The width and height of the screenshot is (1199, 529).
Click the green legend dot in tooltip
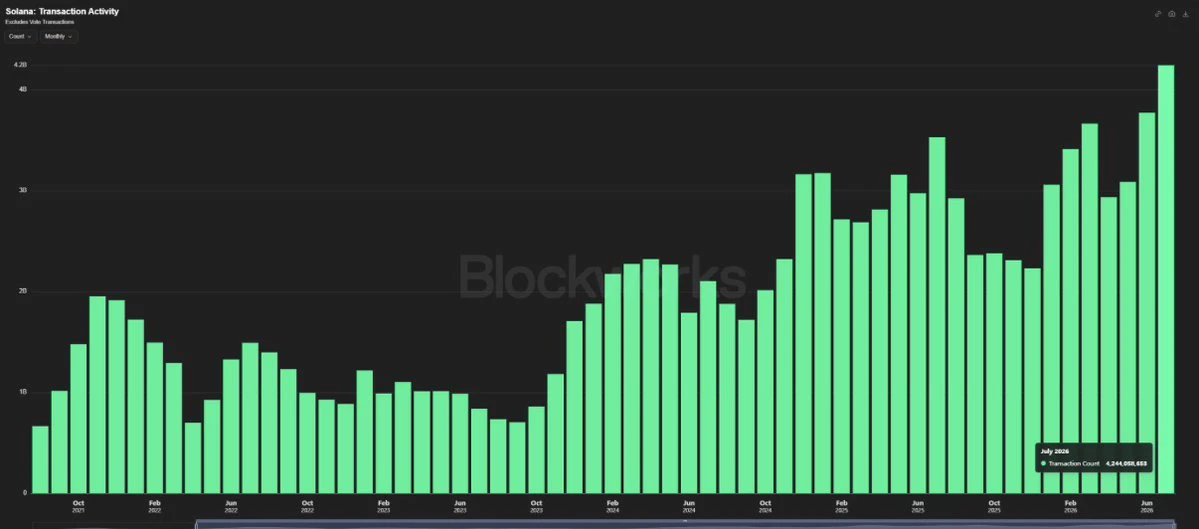[x=1043, y=463]
